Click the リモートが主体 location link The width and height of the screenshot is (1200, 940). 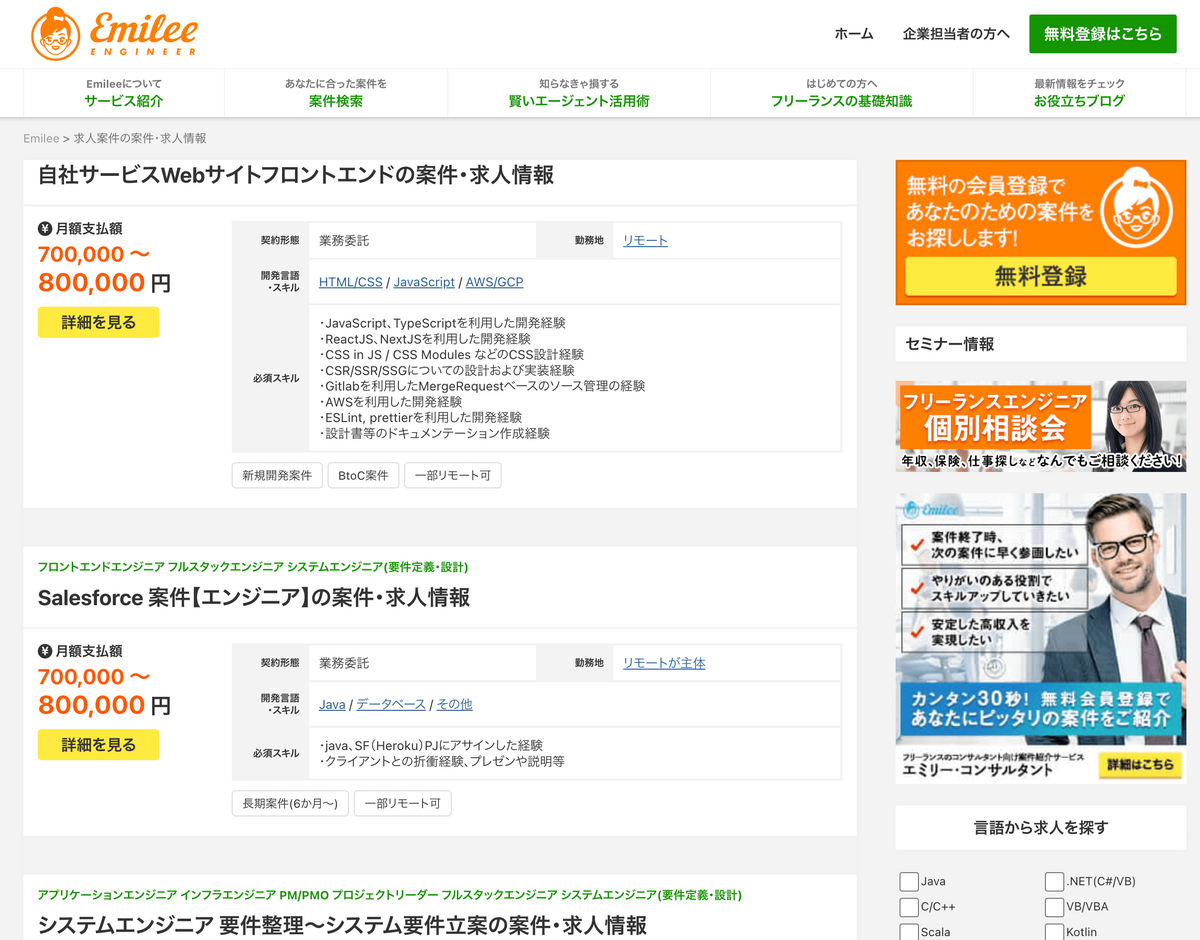[x=664, y=662]
